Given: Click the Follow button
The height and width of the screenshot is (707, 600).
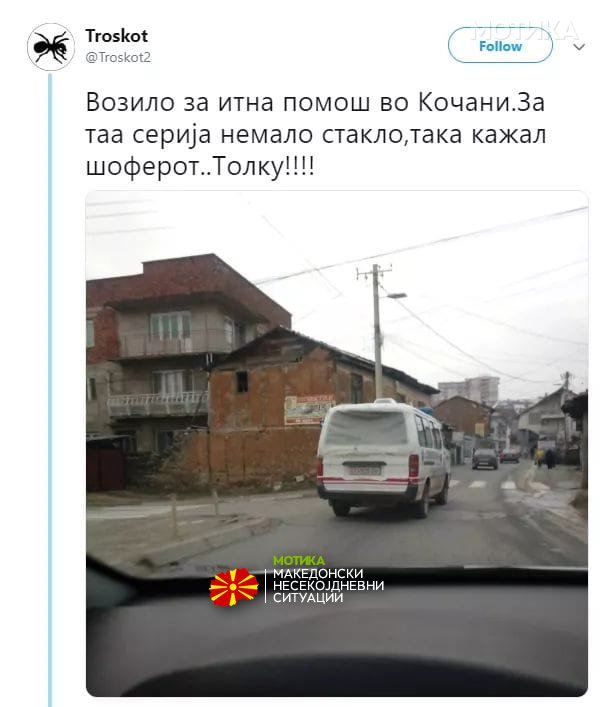Looking at the screenshot, I should pos(500,45).
